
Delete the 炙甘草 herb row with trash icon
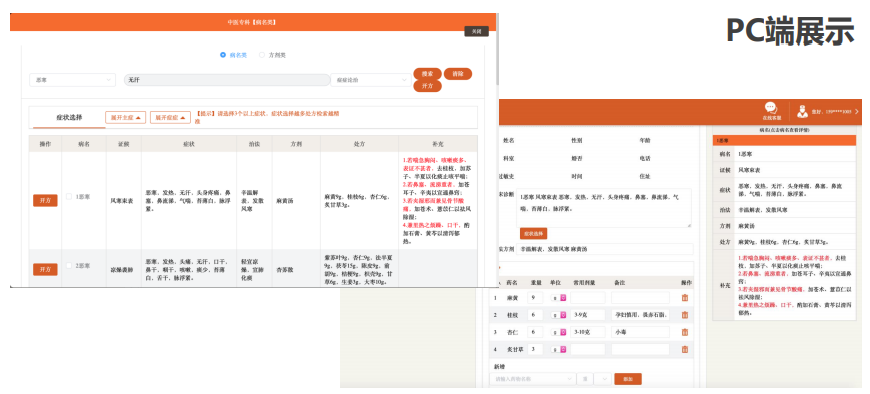click(685, 349)
